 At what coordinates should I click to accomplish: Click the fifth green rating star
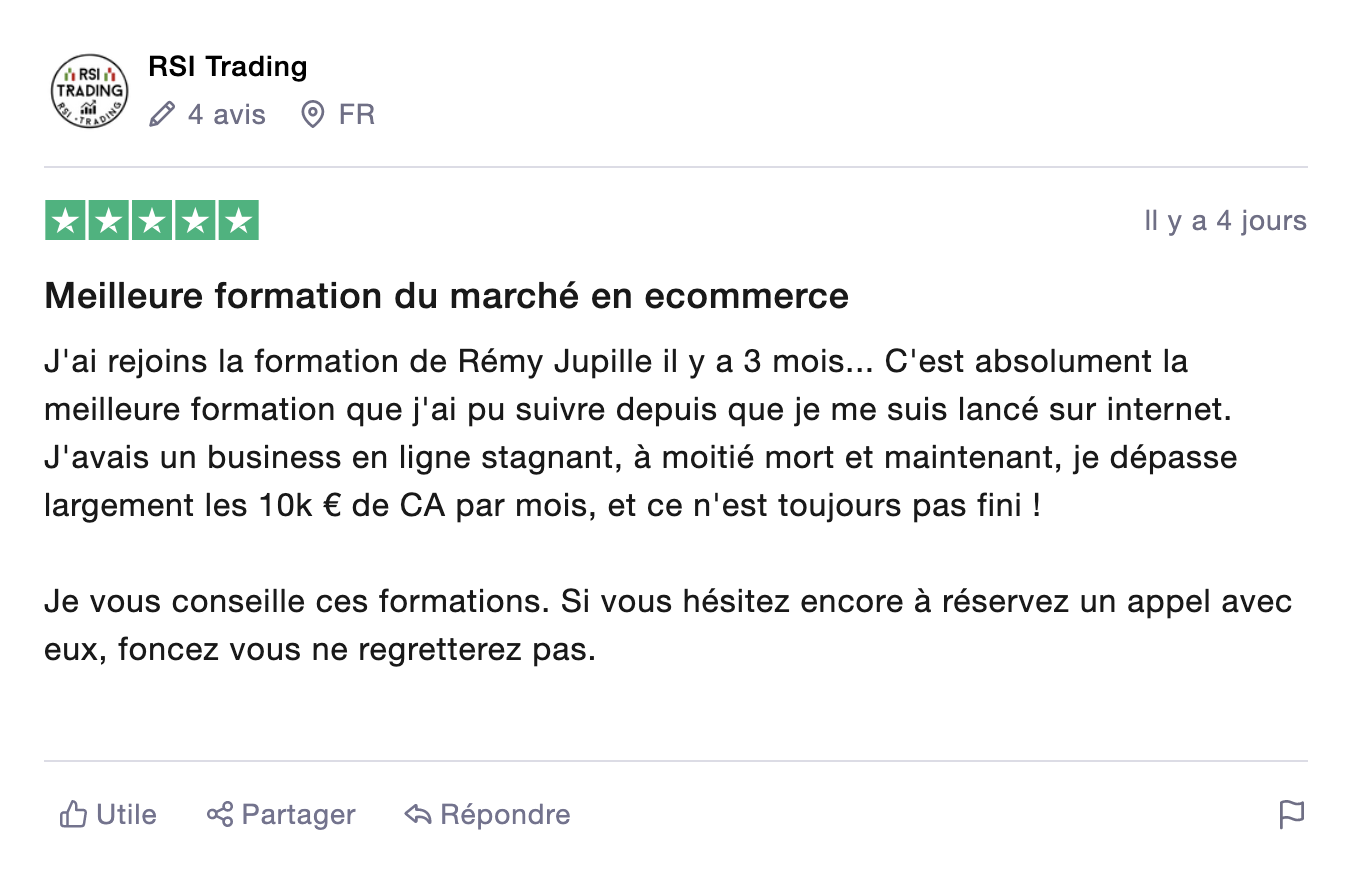[238, 221]
